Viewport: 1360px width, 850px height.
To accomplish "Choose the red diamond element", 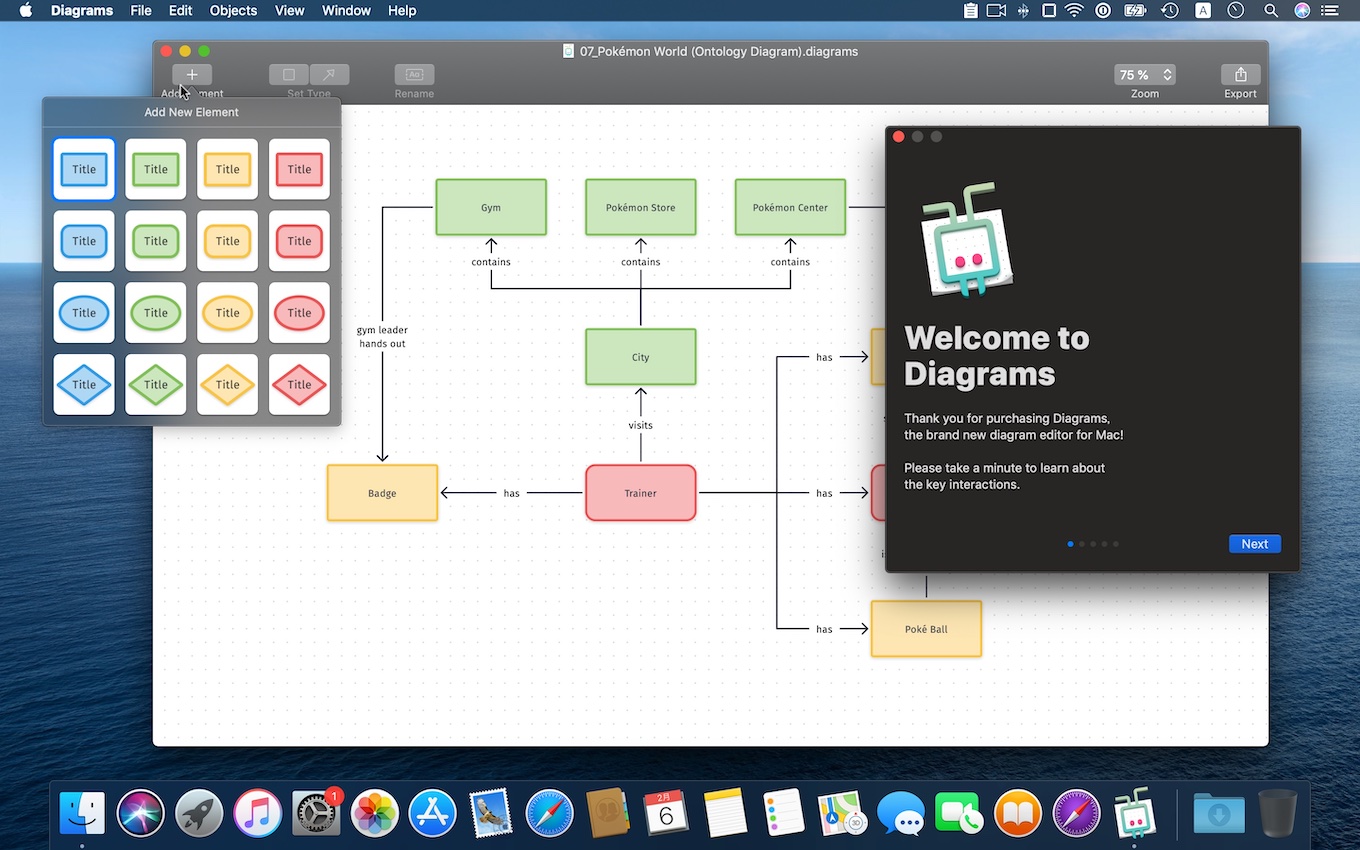I will (x=300, y=385).
